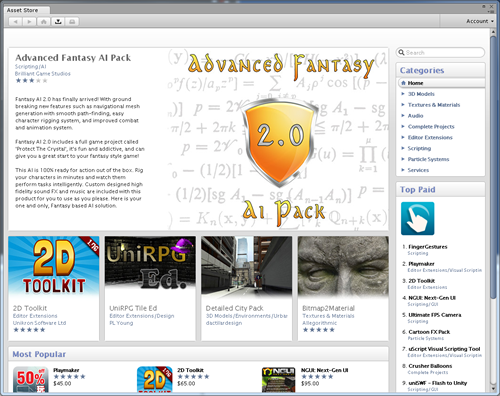
Task: Open the UniRPG Tile Ed thumbnail
Action: pyautogui.click(x=150, y=267)
